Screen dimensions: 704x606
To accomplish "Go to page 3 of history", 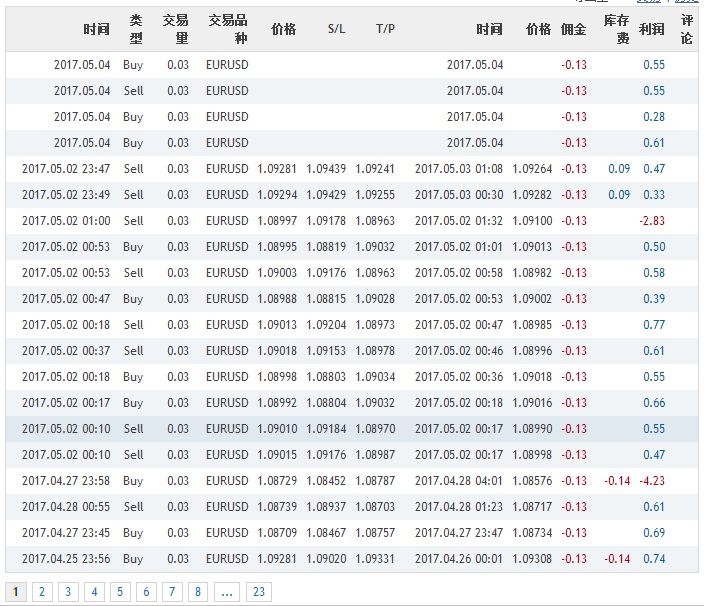I will click(68, 592).
